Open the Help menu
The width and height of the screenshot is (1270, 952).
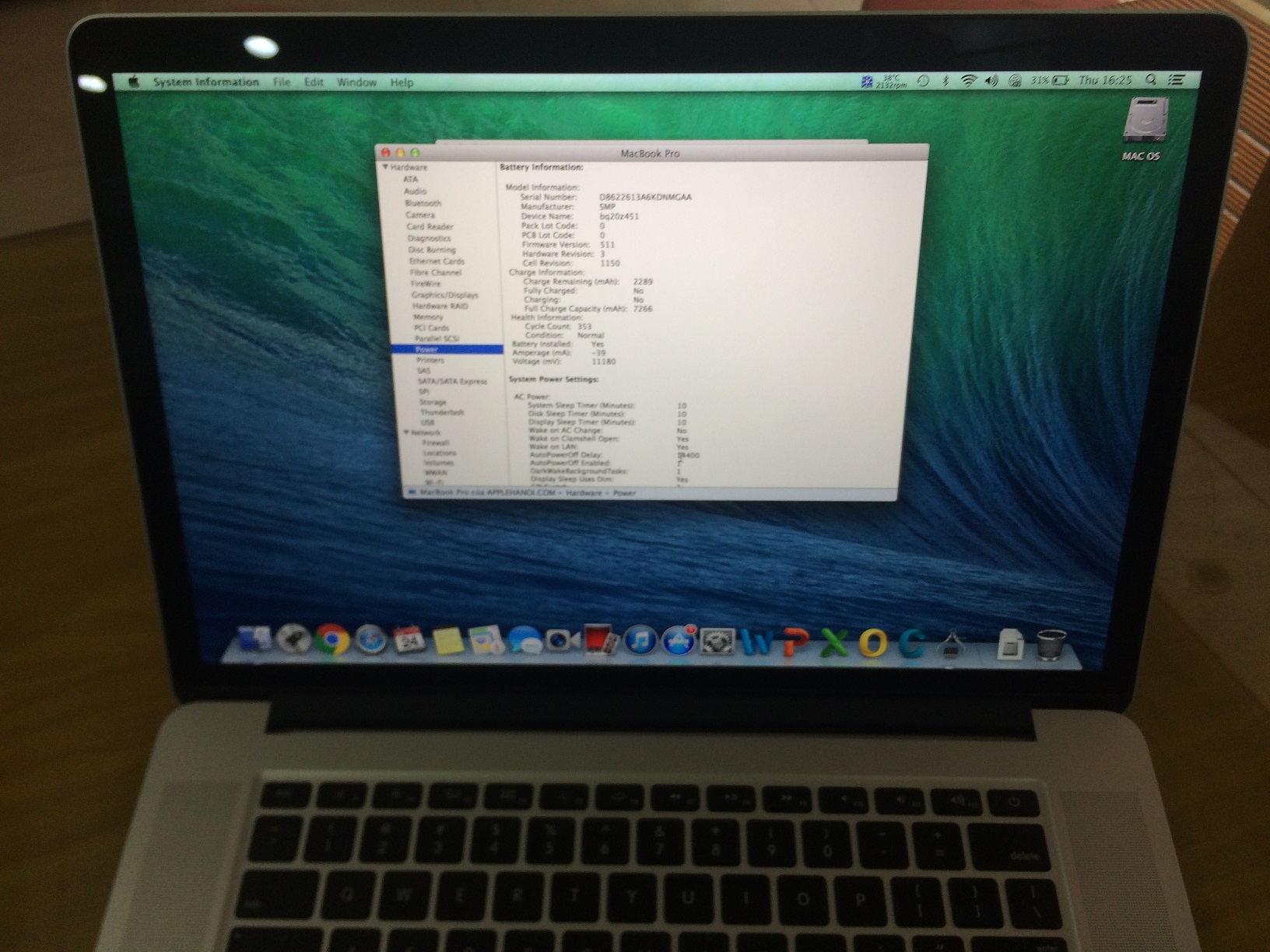(402, 82)
